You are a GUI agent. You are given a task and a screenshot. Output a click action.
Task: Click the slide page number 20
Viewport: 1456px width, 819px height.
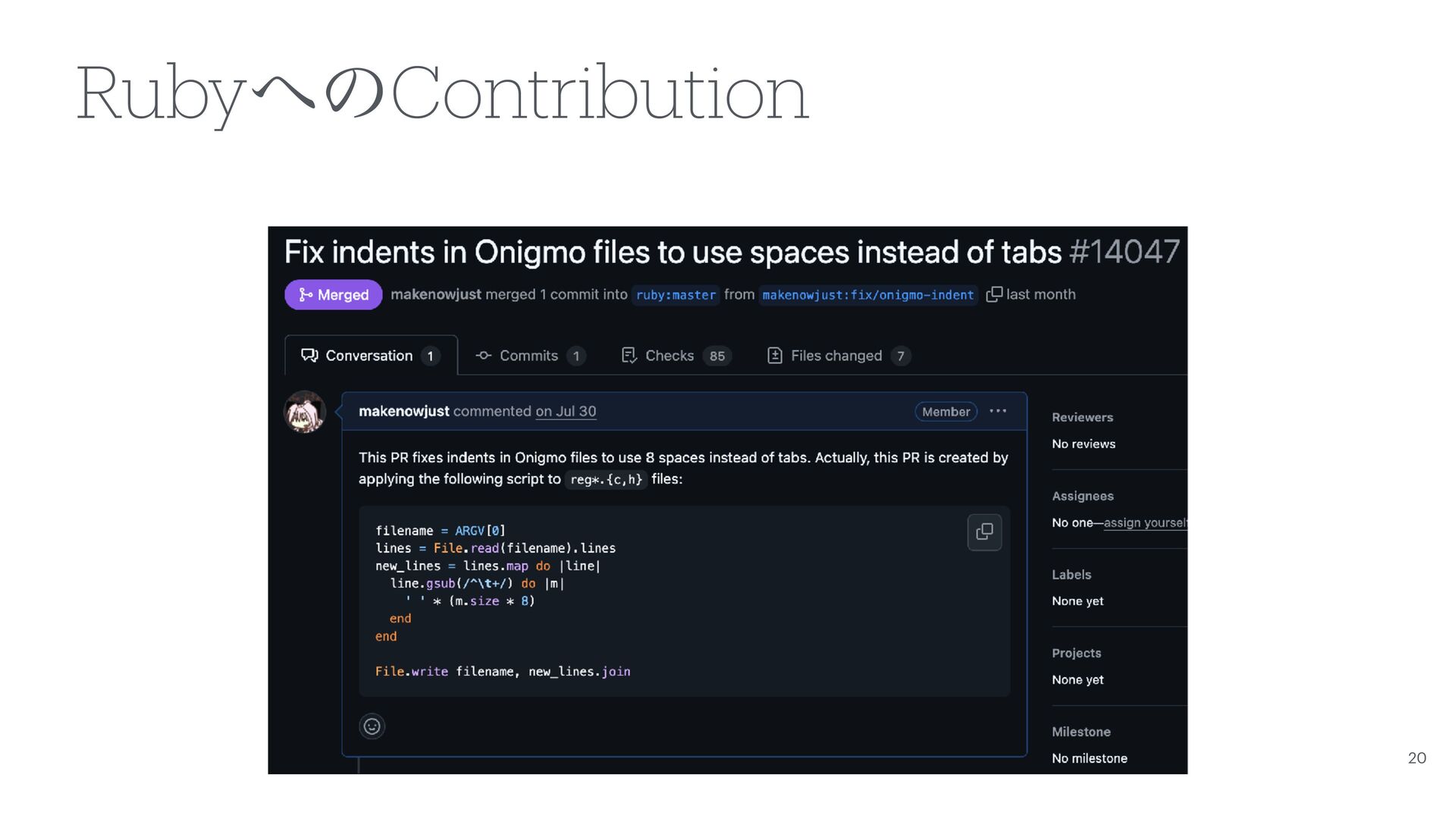pos(1417,758)
